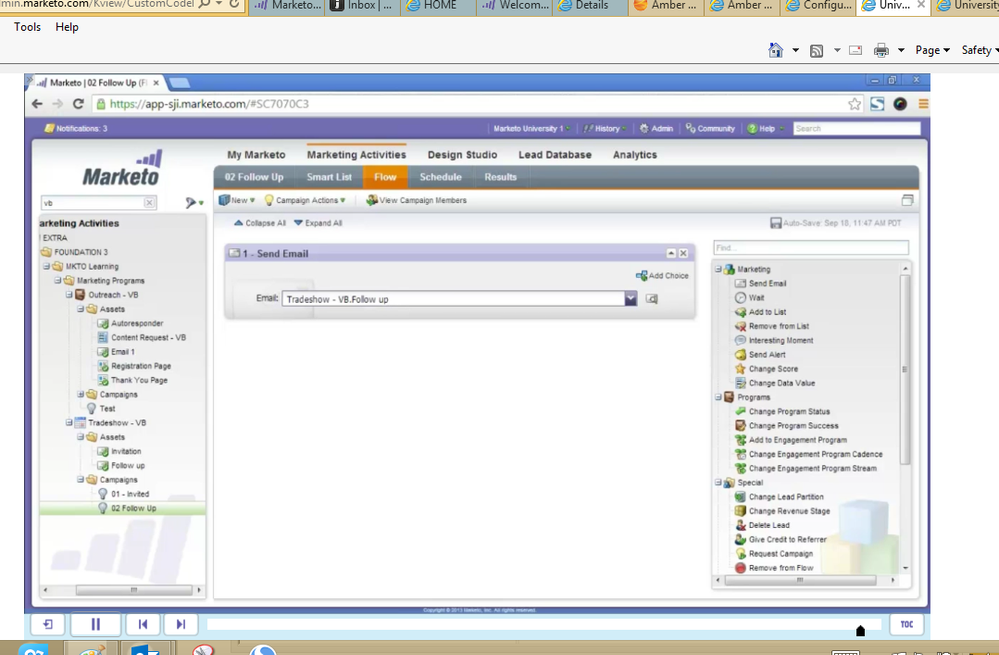
Task: Select the Remove from Flow action
Action: [774, 568]
